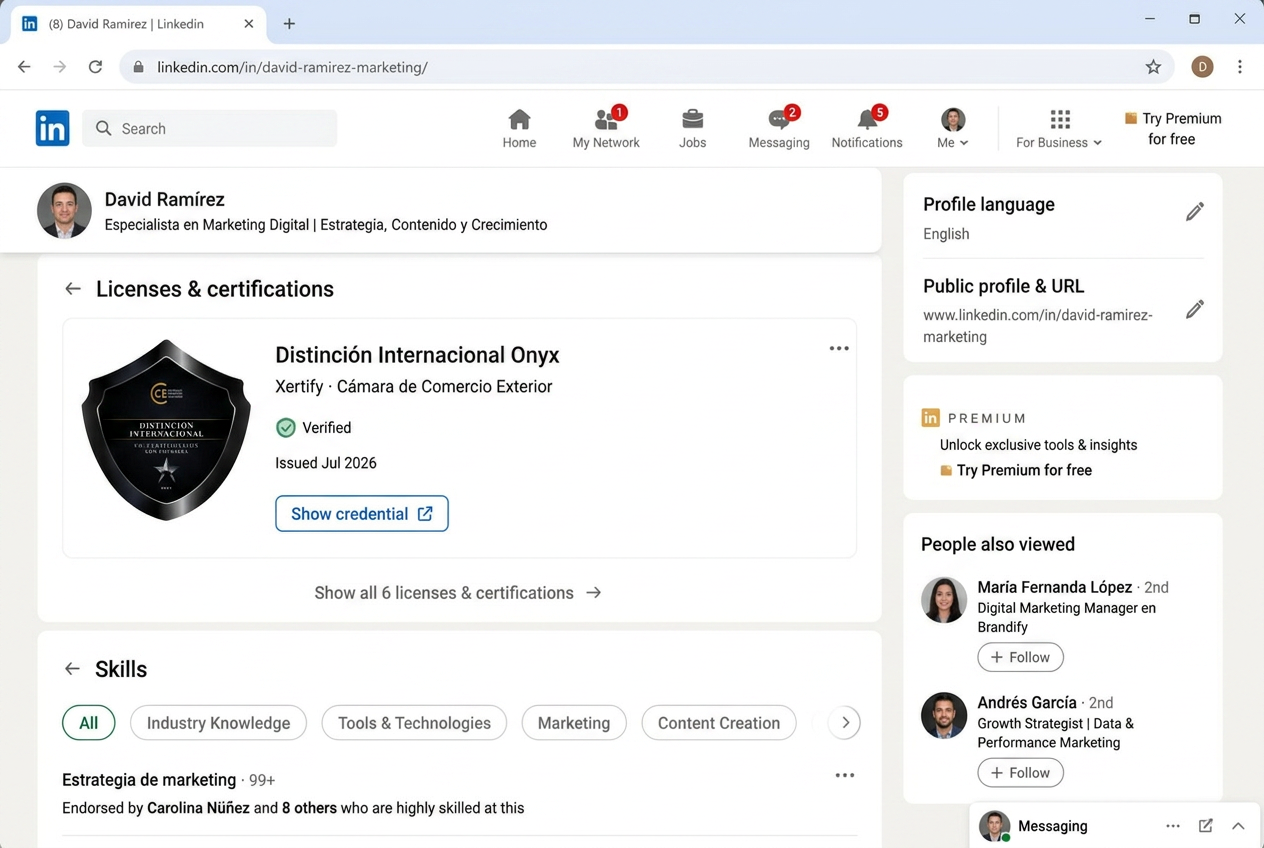Click the Try Premium for free header link

[1172, 129]
